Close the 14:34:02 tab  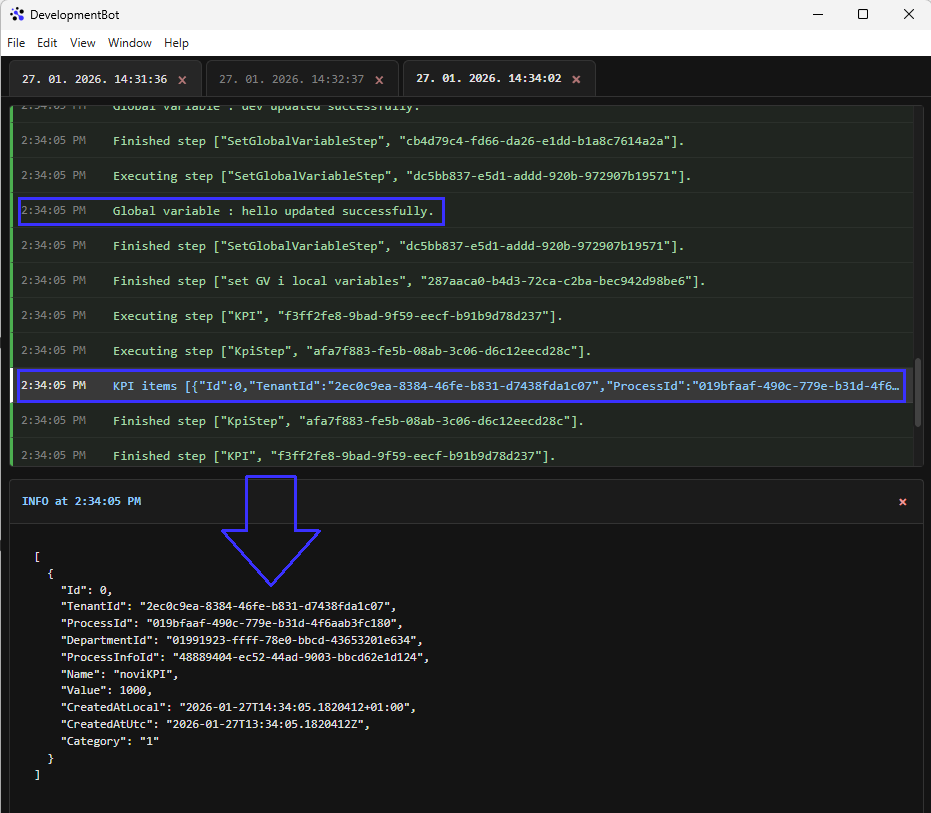click(576, 80)
